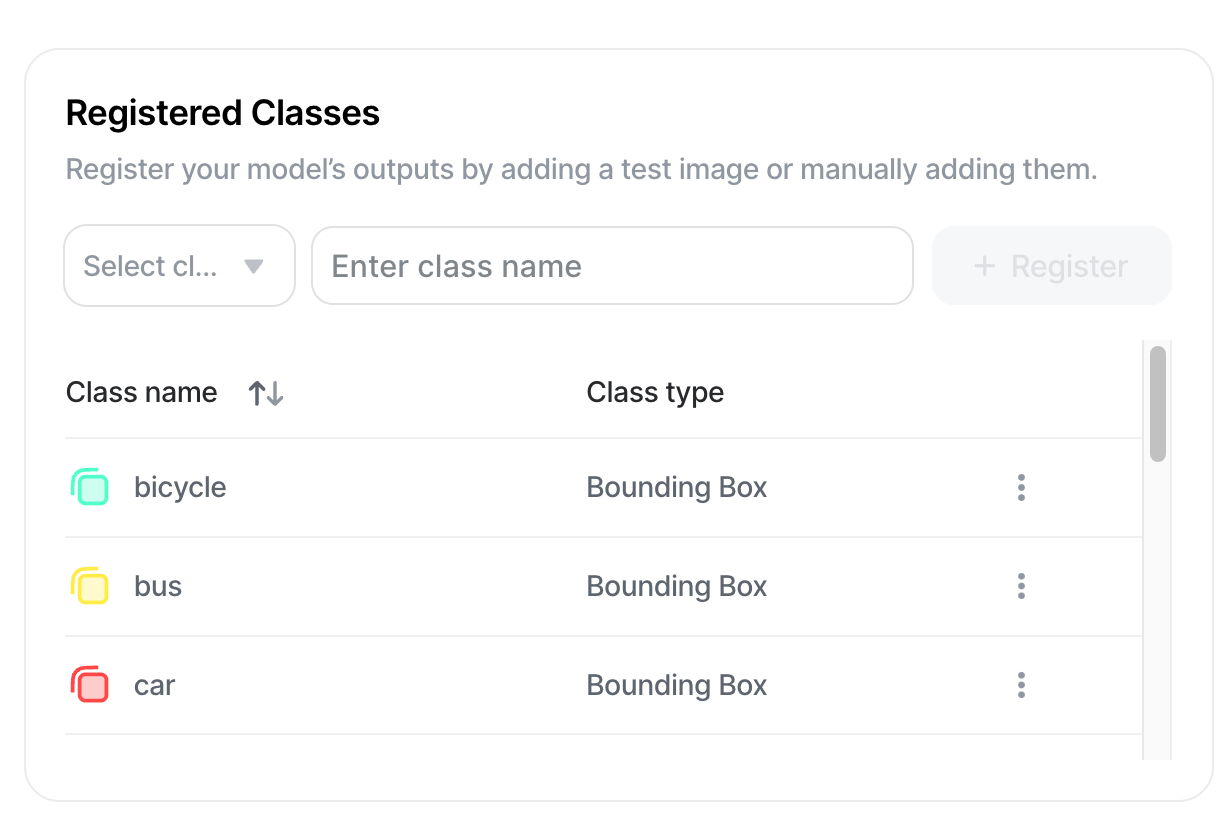This screenshot has height=830, width=1232.
Task: Click the teal bicycle class icon
Action: 90,488
